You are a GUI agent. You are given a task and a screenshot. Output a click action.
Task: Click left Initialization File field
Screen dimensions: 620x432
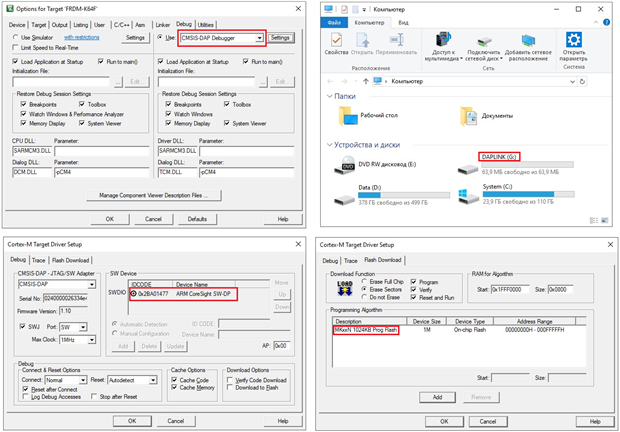pos(61,82)
